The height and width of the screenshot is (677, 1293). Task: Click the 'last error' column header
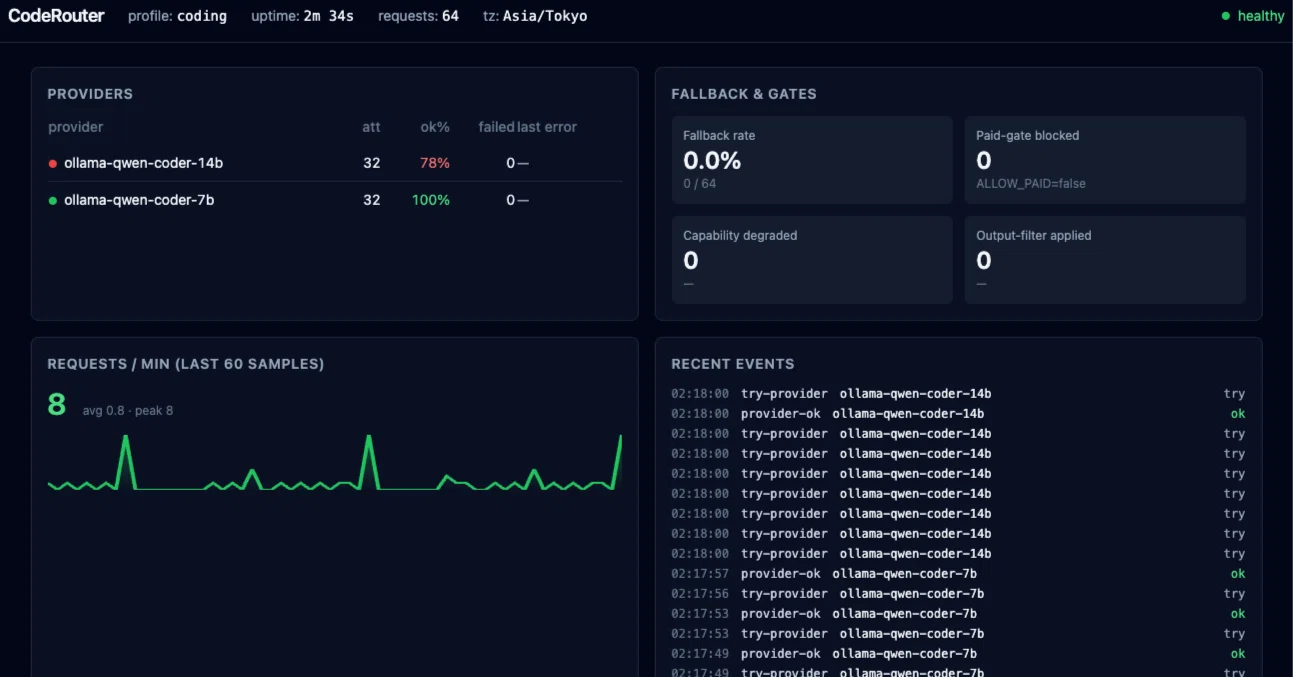547,127
